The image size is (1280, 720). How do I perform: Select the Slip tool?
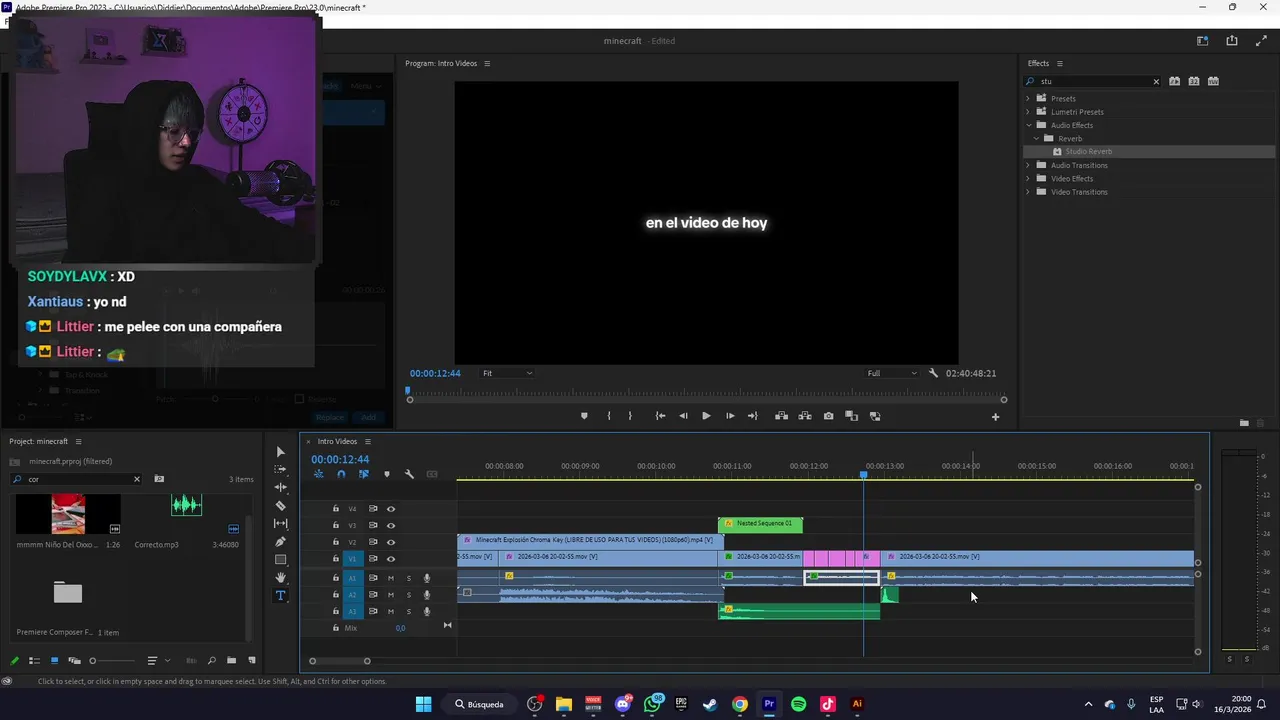click(x=280, y=524)
